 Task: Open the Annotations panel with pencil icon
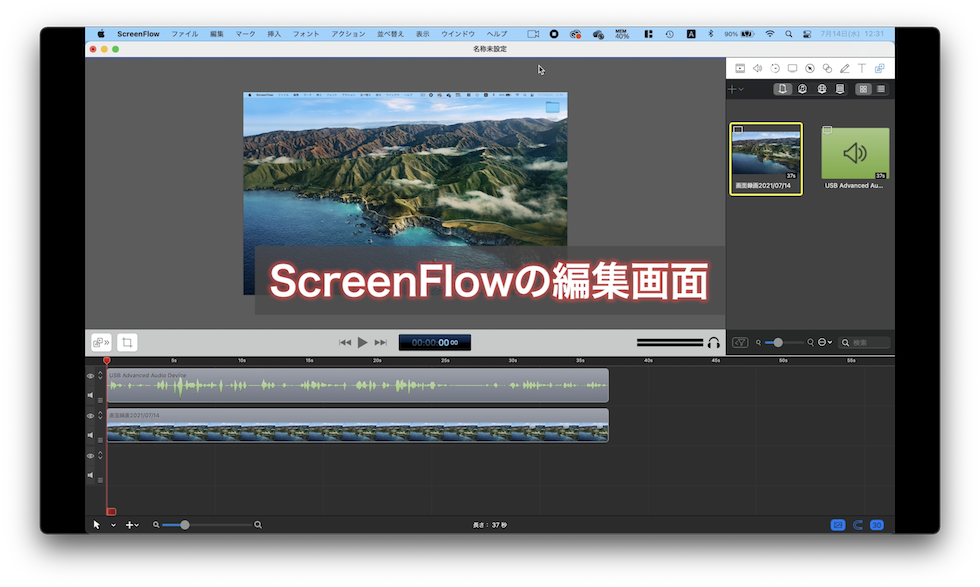click(x=843, y=68)
